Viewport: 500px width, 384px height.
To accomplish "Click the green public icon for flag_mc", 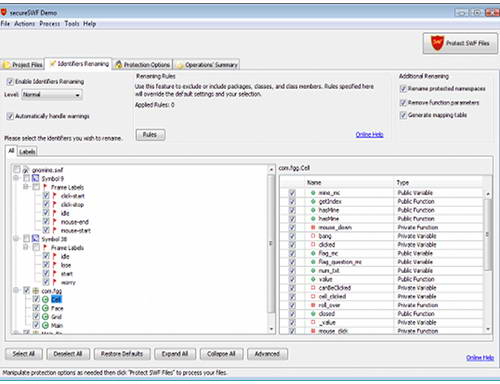I will 313,253.
